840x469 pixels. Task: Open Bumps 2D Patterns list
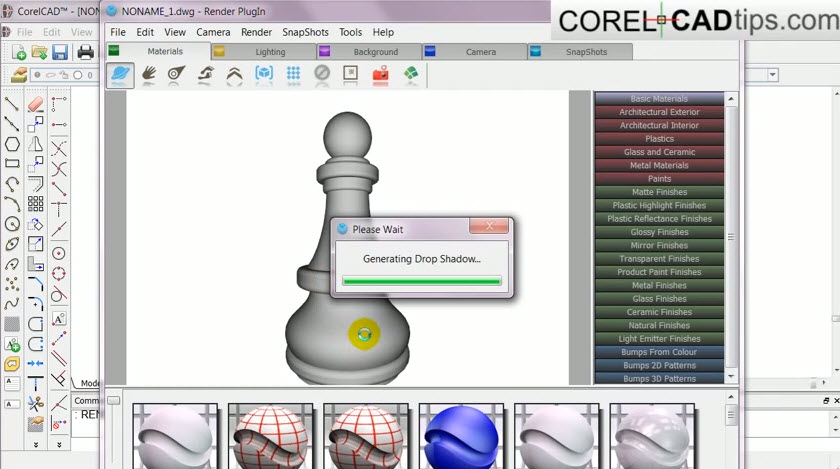tap(659, 366)
